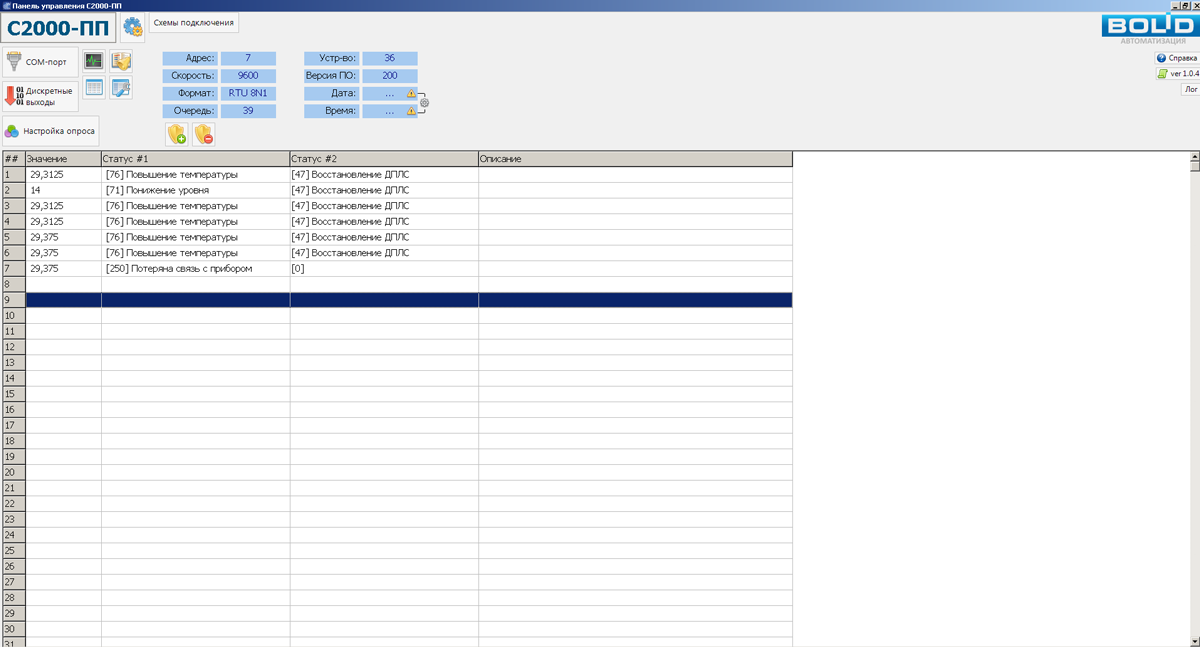Open the Справка help button

1177,58
